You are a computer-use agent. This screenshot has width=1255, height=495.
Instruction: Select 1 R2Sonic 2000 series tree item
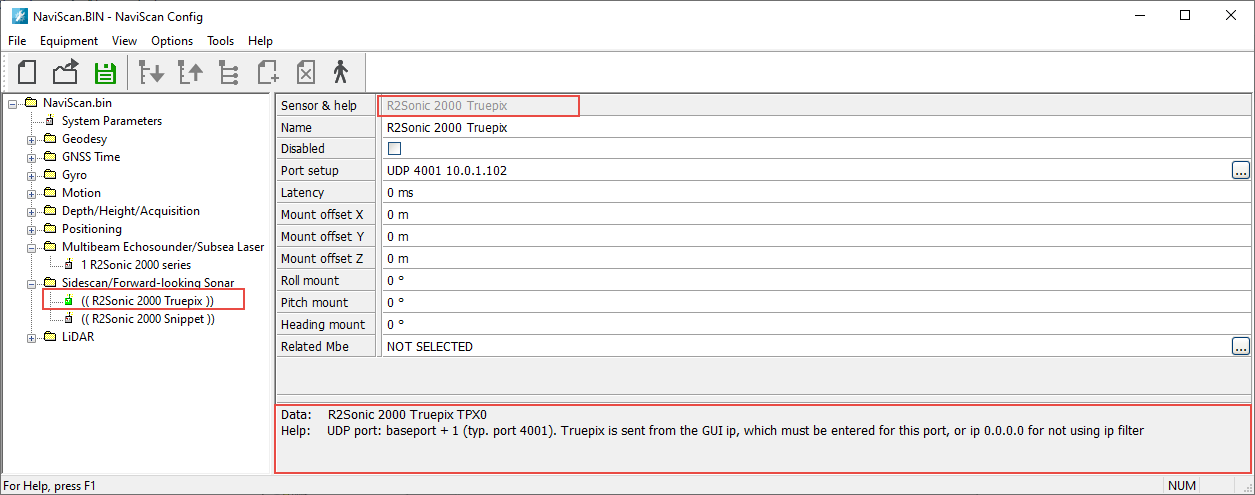[136, 265]
